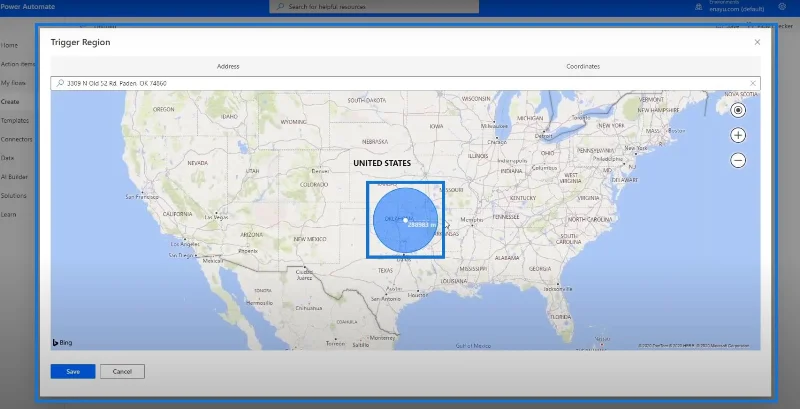The width and height of the screenshot is (800, 409).
Task: Open Solutions in the sidebar
Action: tap(13, 196)
